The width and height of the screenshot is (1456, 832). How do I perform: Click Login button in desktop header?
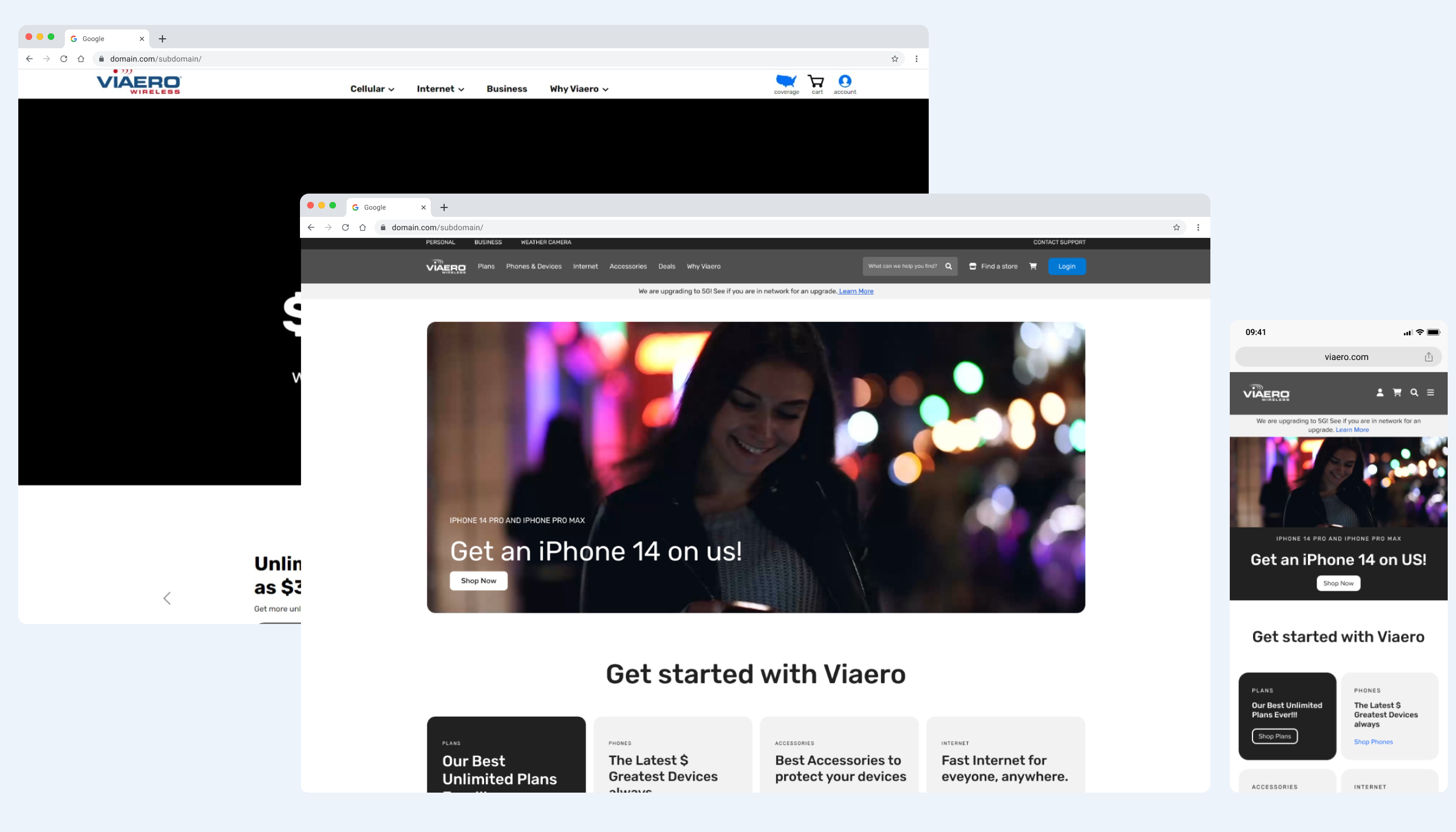pyautogui.click(x=1067, y=266)
